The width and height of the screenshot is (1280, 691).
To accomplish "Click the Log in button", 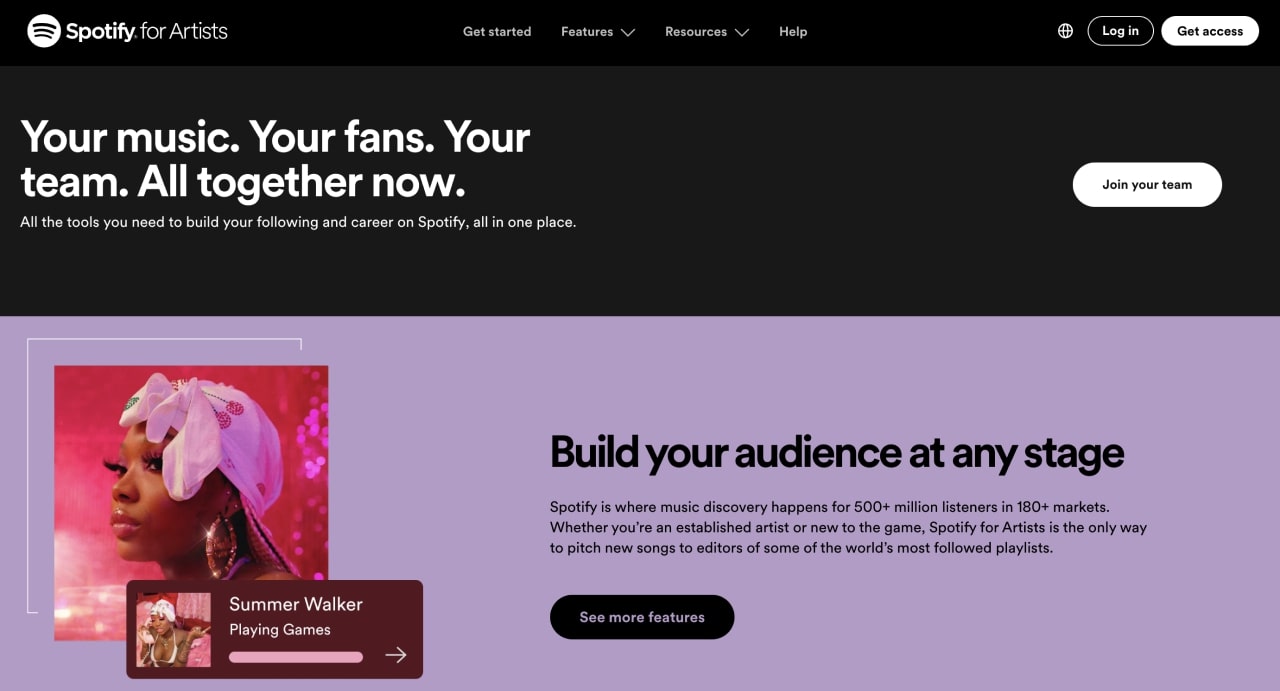I will (1120, 30).
